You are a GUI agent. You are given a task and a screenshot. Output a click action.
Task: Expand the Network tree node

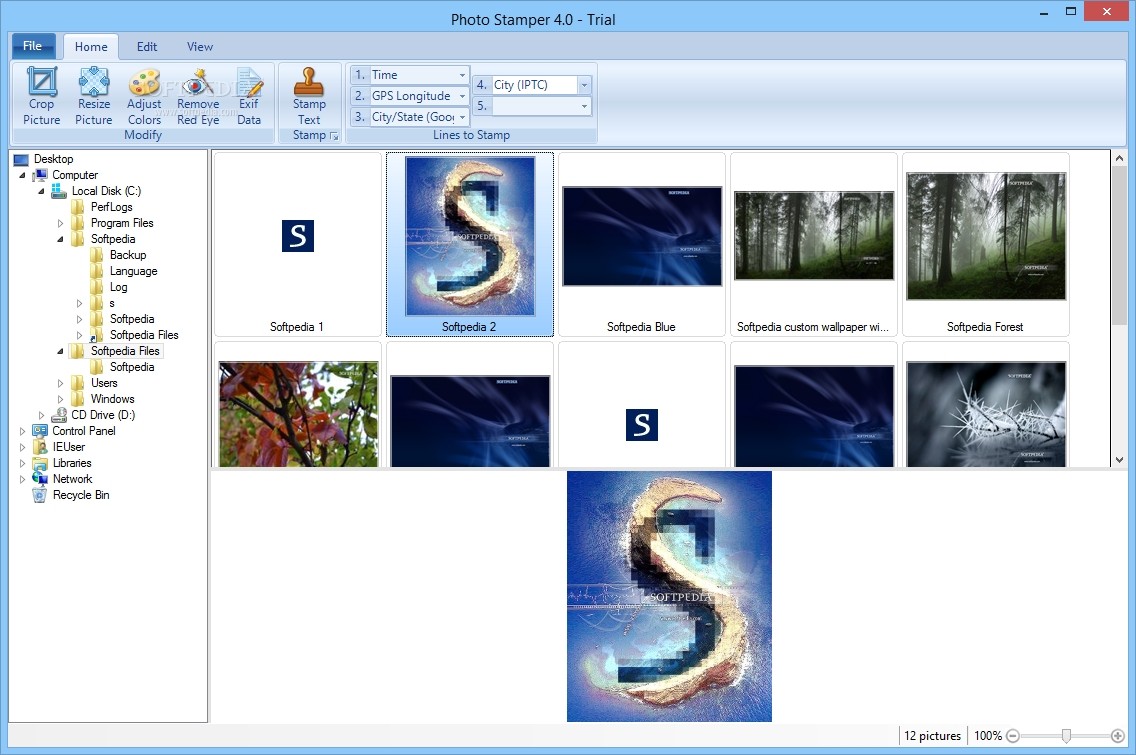pyautogui.click(x=22, y=479)
